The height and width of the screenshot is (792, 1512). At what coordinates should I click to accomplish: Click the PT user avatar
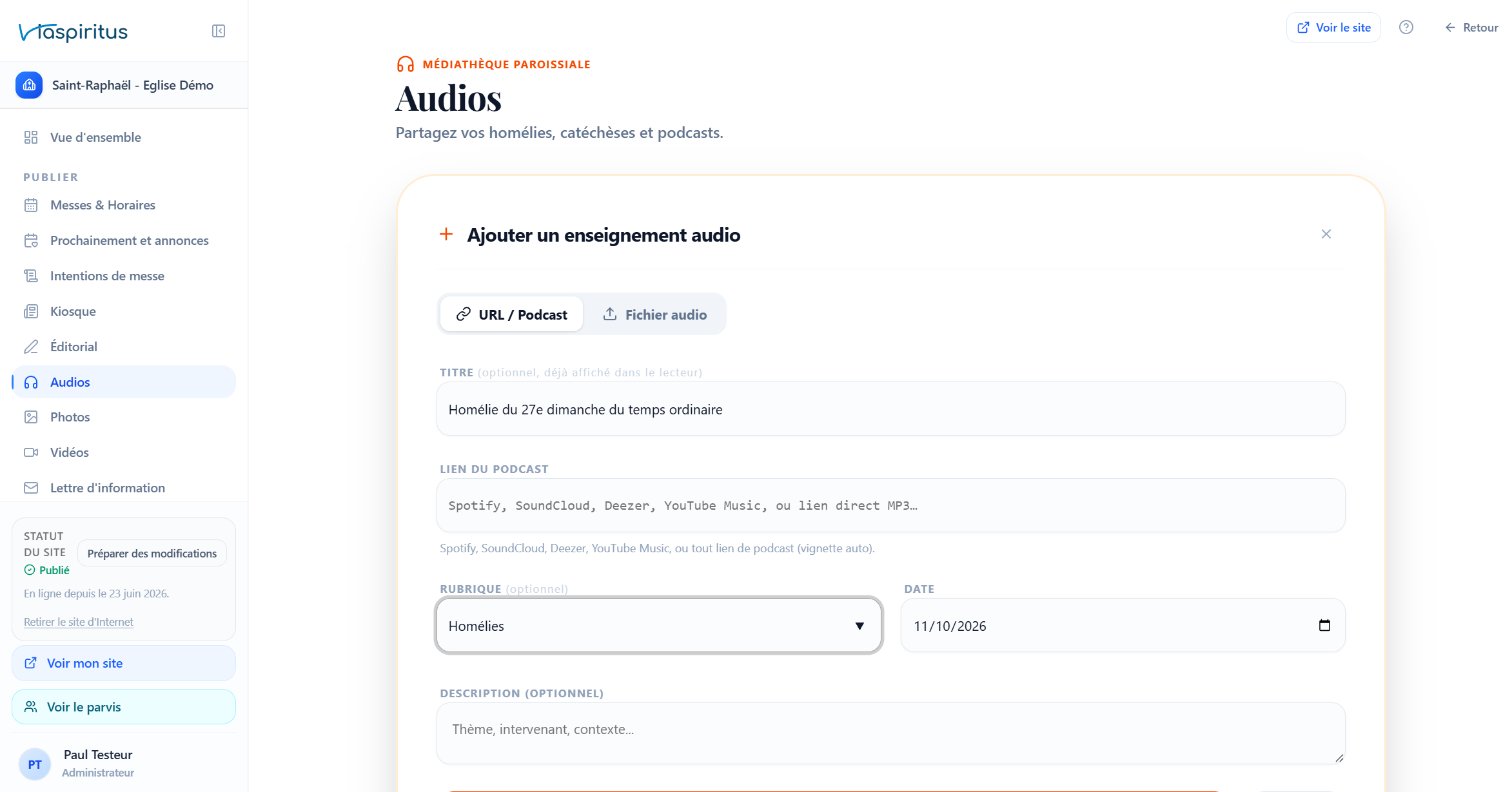35,764
